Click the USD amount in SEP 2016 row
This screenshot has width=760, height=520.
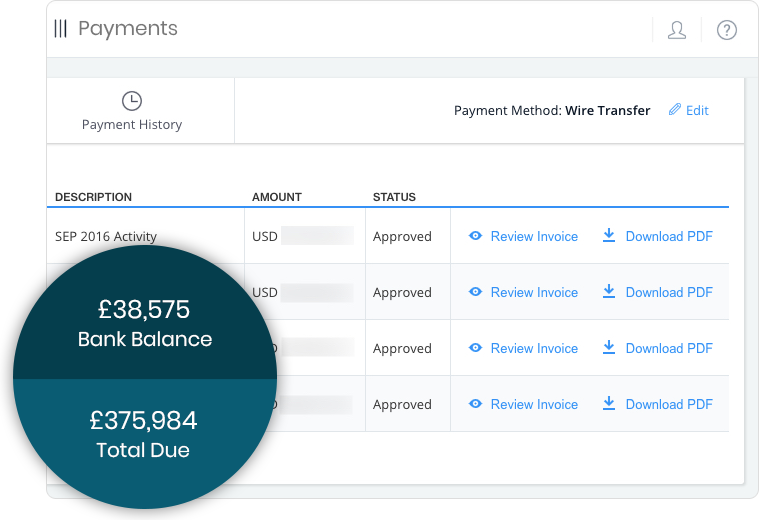click(x=303, y=236)
